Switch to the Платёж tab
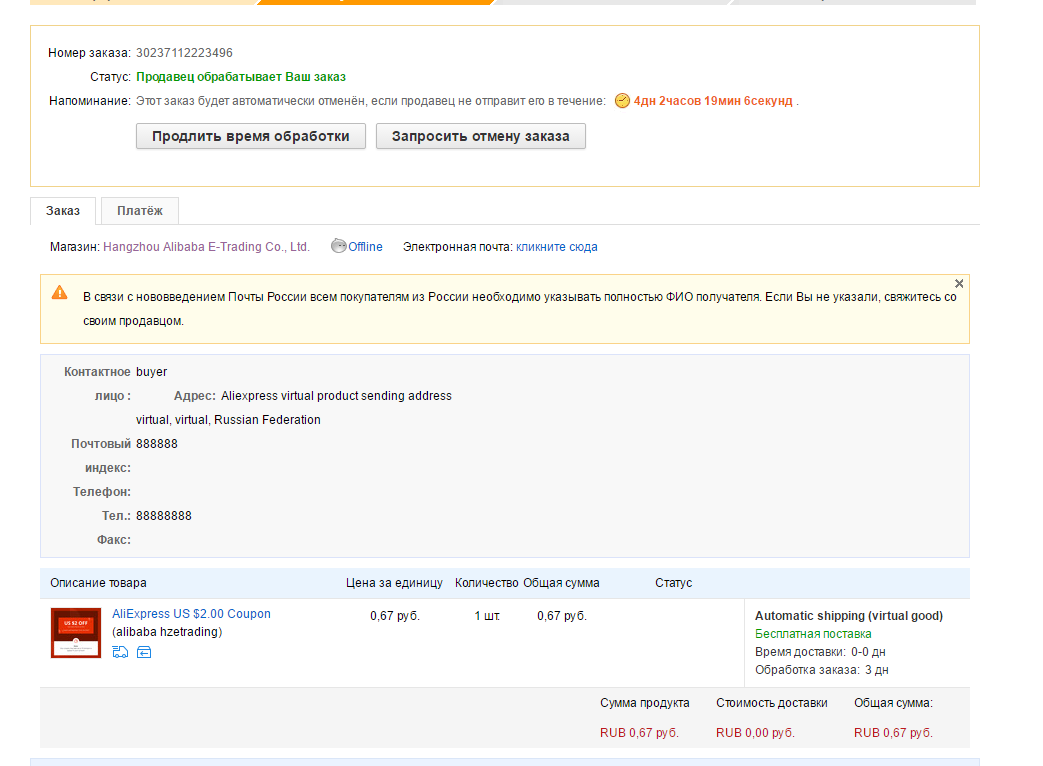The image size is (1043, 766). [140, 211]
